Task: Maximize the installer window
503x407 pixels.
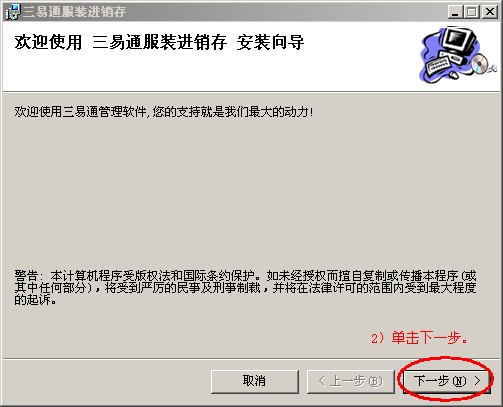Action: pyautogui.click(x=471, y=12)
